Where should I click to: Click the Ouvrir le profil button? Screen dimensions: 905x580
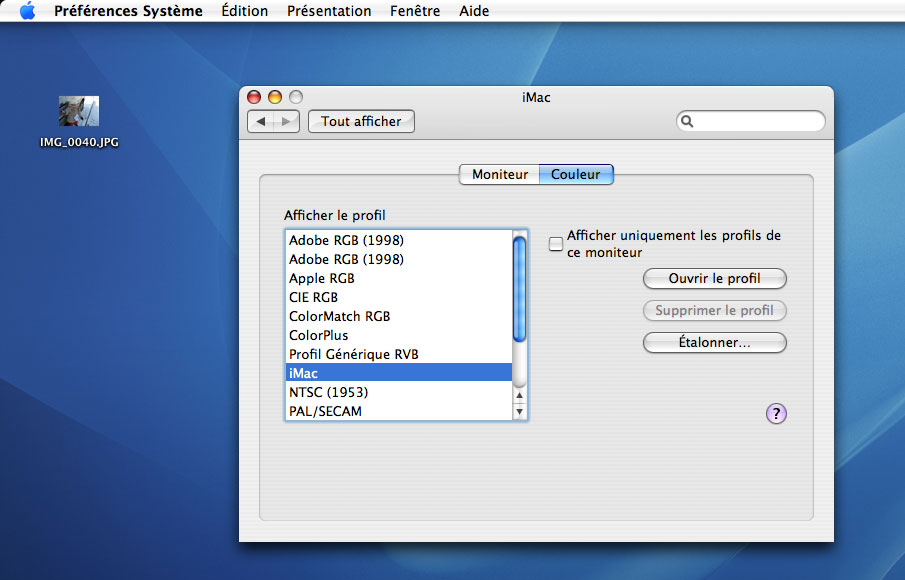tap(715, 279)
